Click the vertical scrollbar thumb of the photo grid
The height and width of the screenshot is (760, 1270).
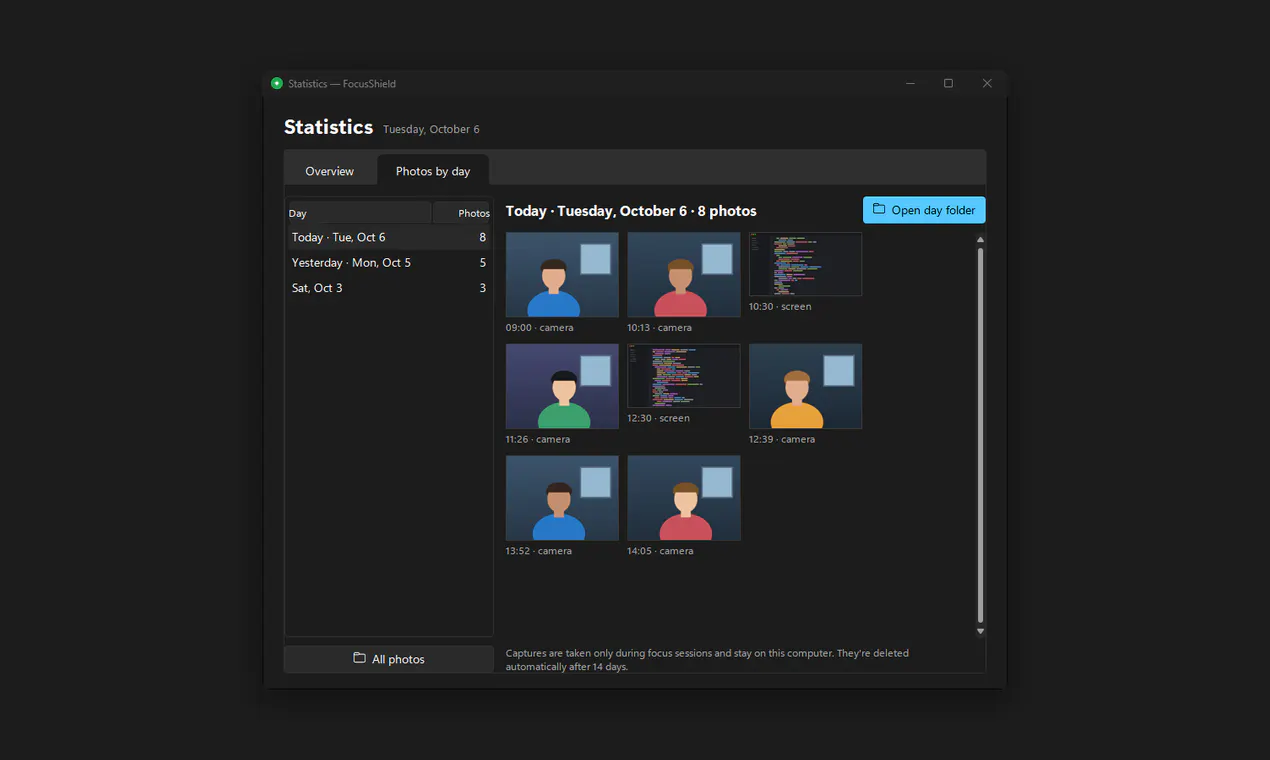980,435
